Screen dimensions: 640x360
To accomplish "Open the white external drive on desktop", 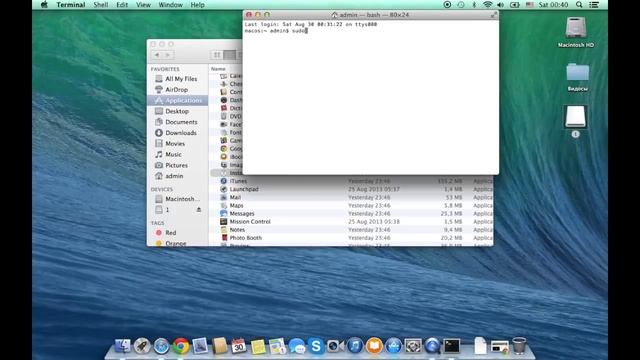I will 576,117.
